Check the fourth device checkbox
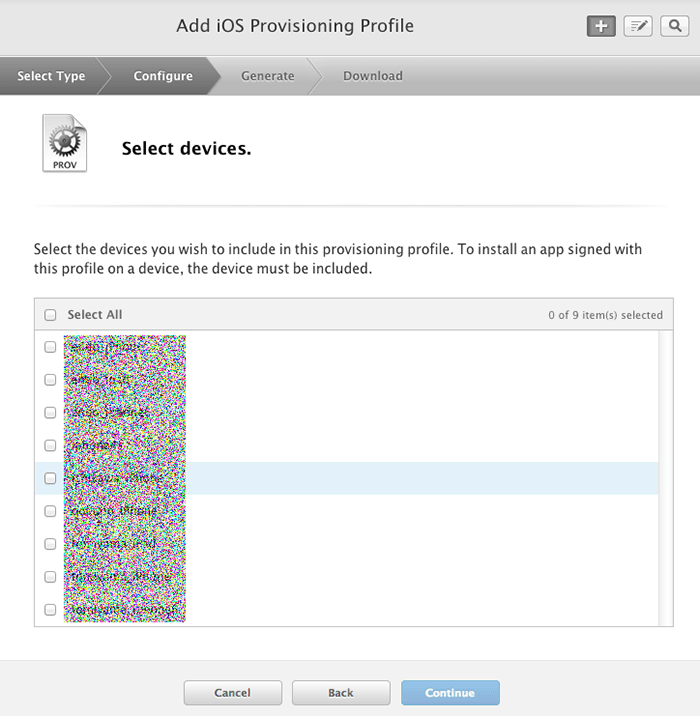This screenshot has width=700, height=716. (51, 445)
